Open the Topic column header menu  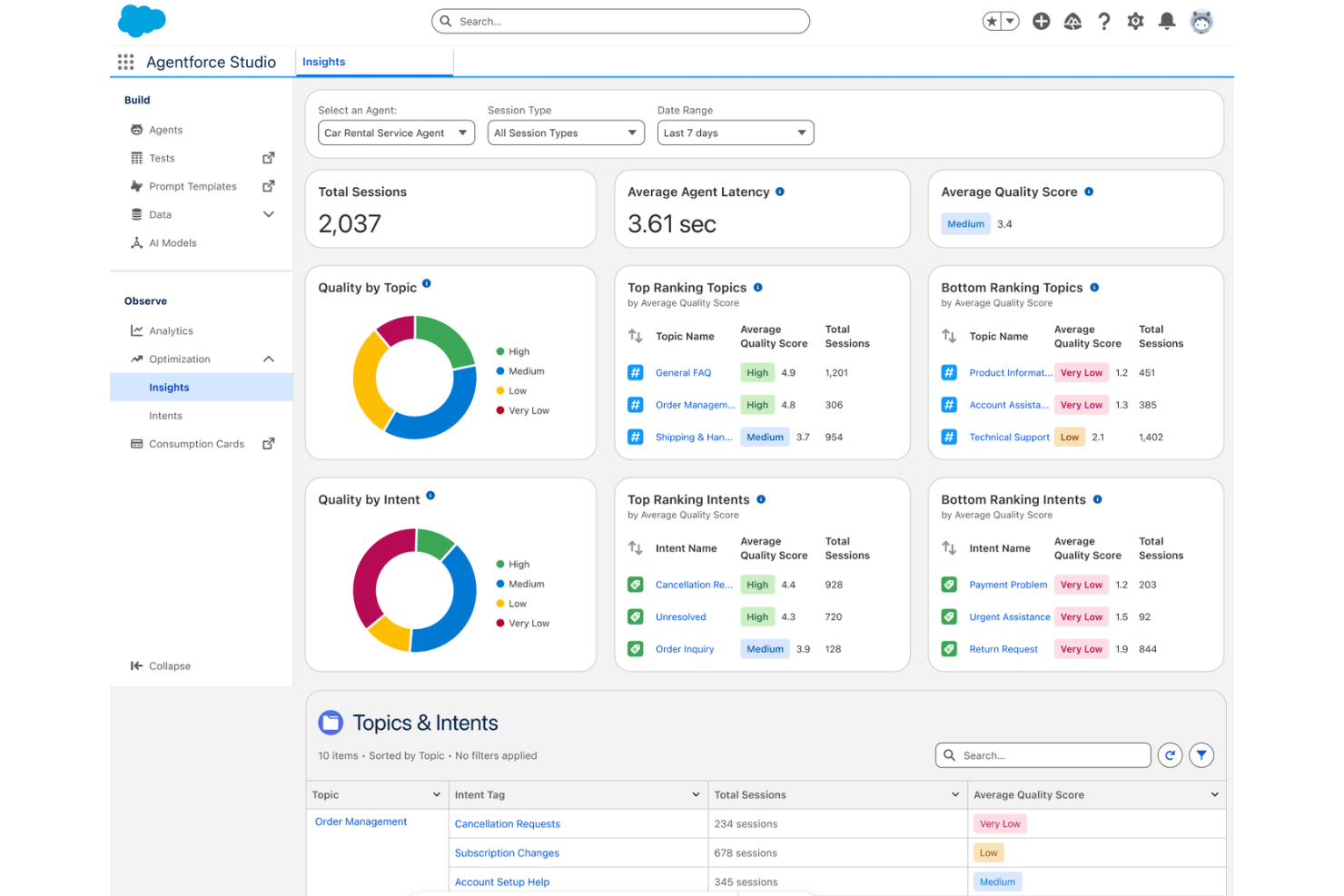pyautogui.click(x=437, y=794)
